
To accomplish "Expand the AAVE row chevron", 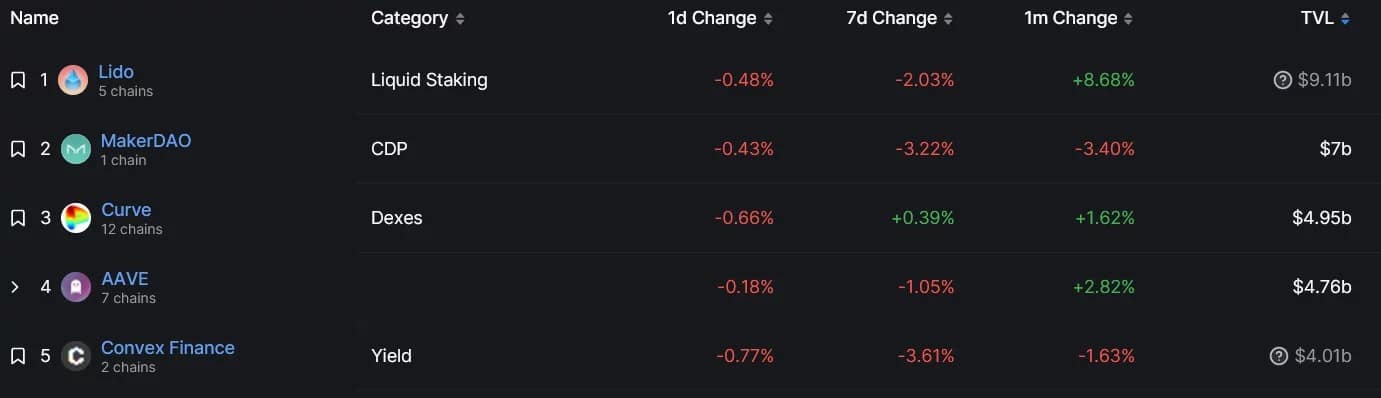I will pyautogui.click(x=15, y=287).
